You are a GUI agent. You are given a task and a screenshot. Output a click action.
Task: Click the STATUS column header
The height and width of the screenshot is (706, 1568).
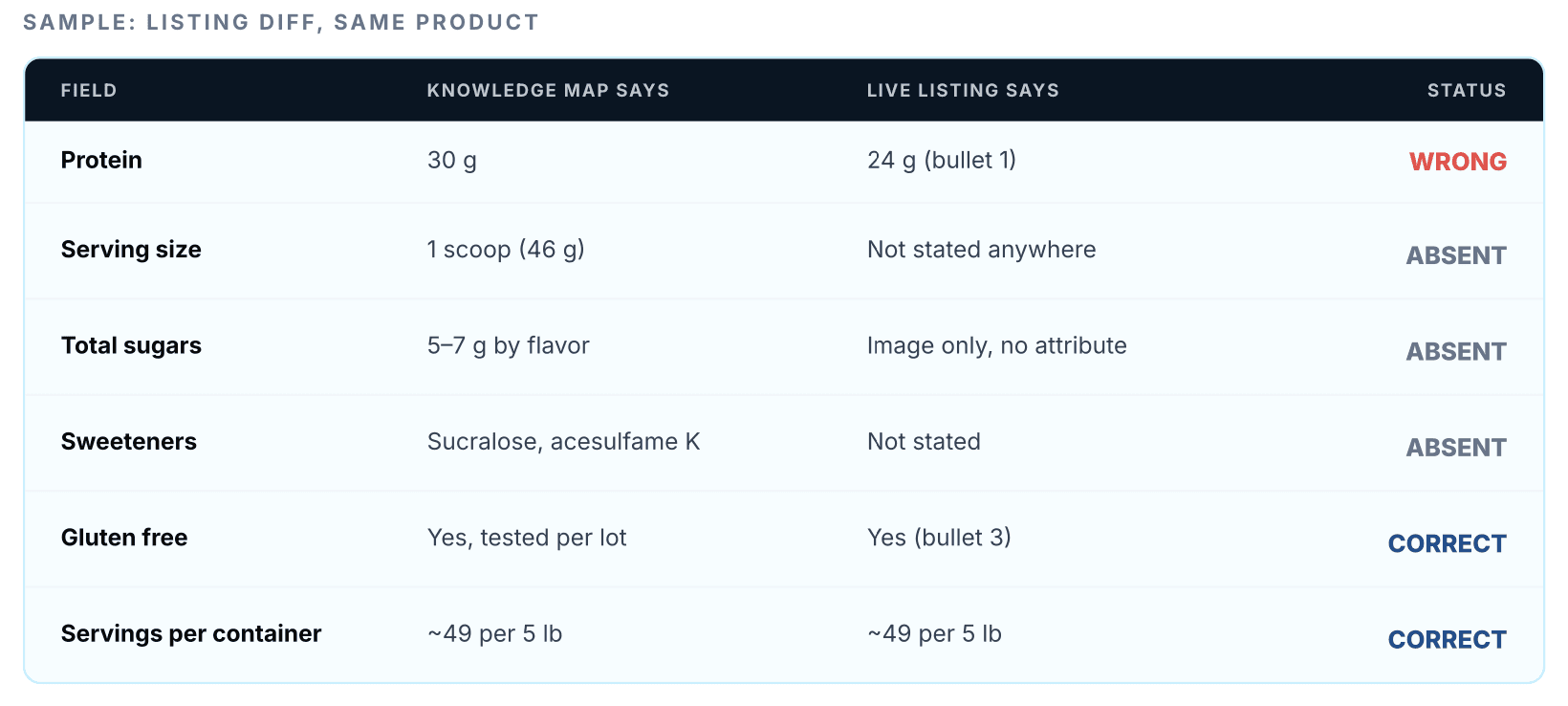(1467, 91)
